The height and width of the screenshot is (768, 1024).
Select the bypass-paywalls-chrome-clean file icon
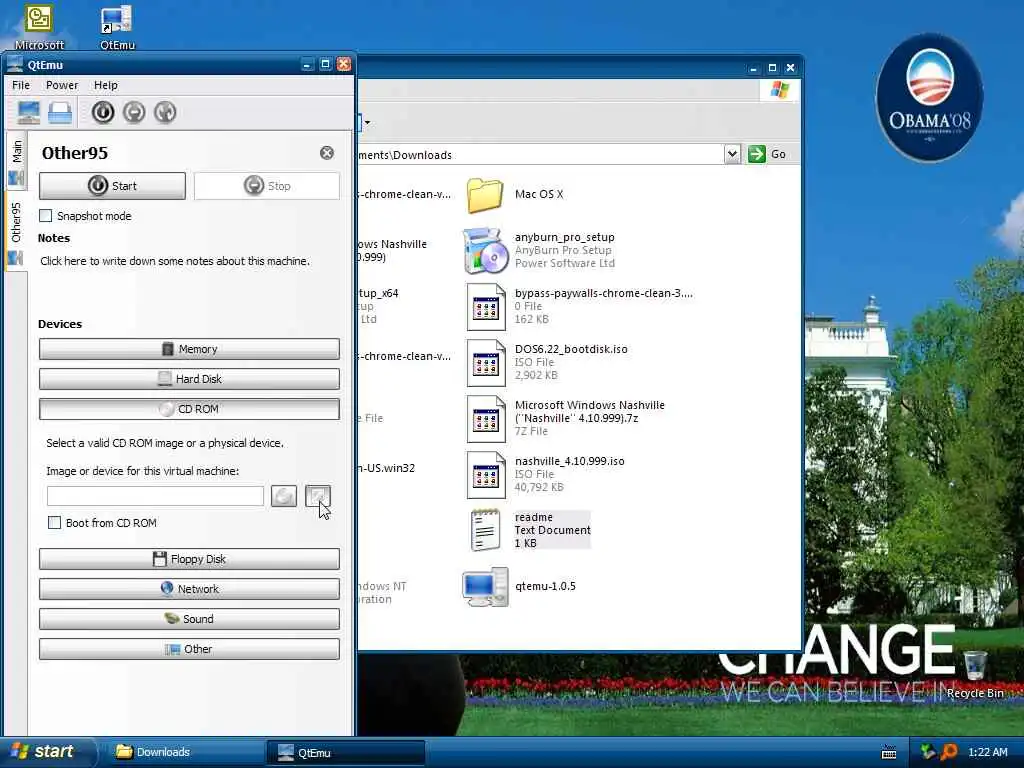(485, 307)
